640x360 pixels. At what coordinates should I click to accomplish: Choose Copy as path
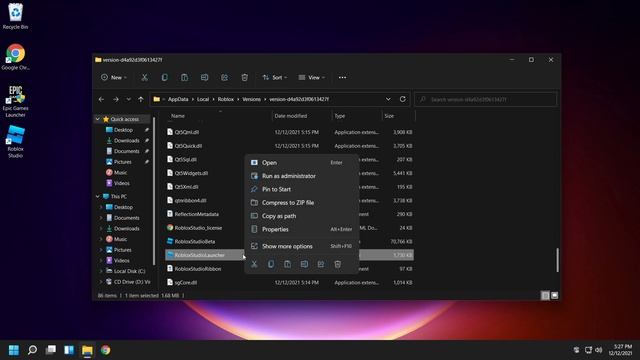tap(302, 216)
